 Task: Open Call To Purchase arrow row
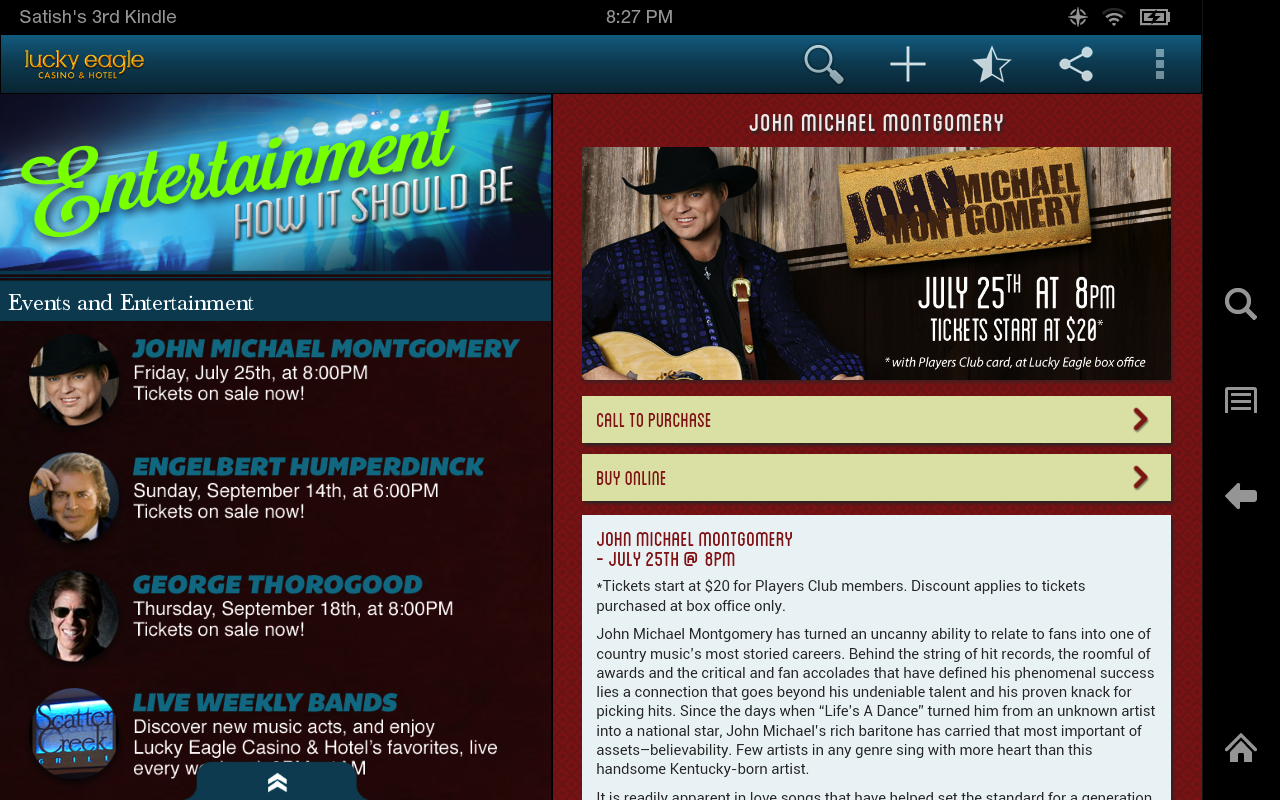tap(876, 420)
